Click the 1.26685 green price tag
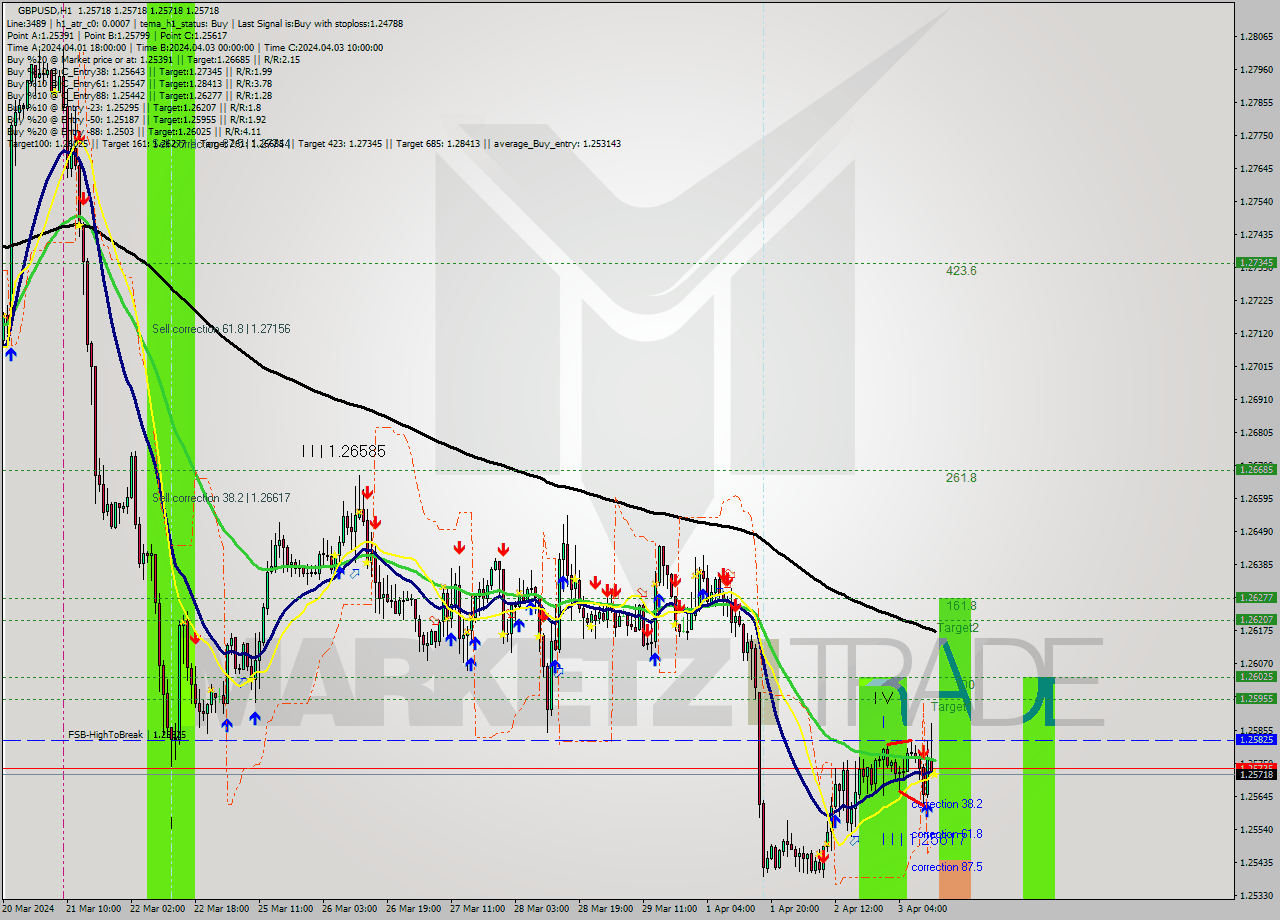 tap(1256, 469)
